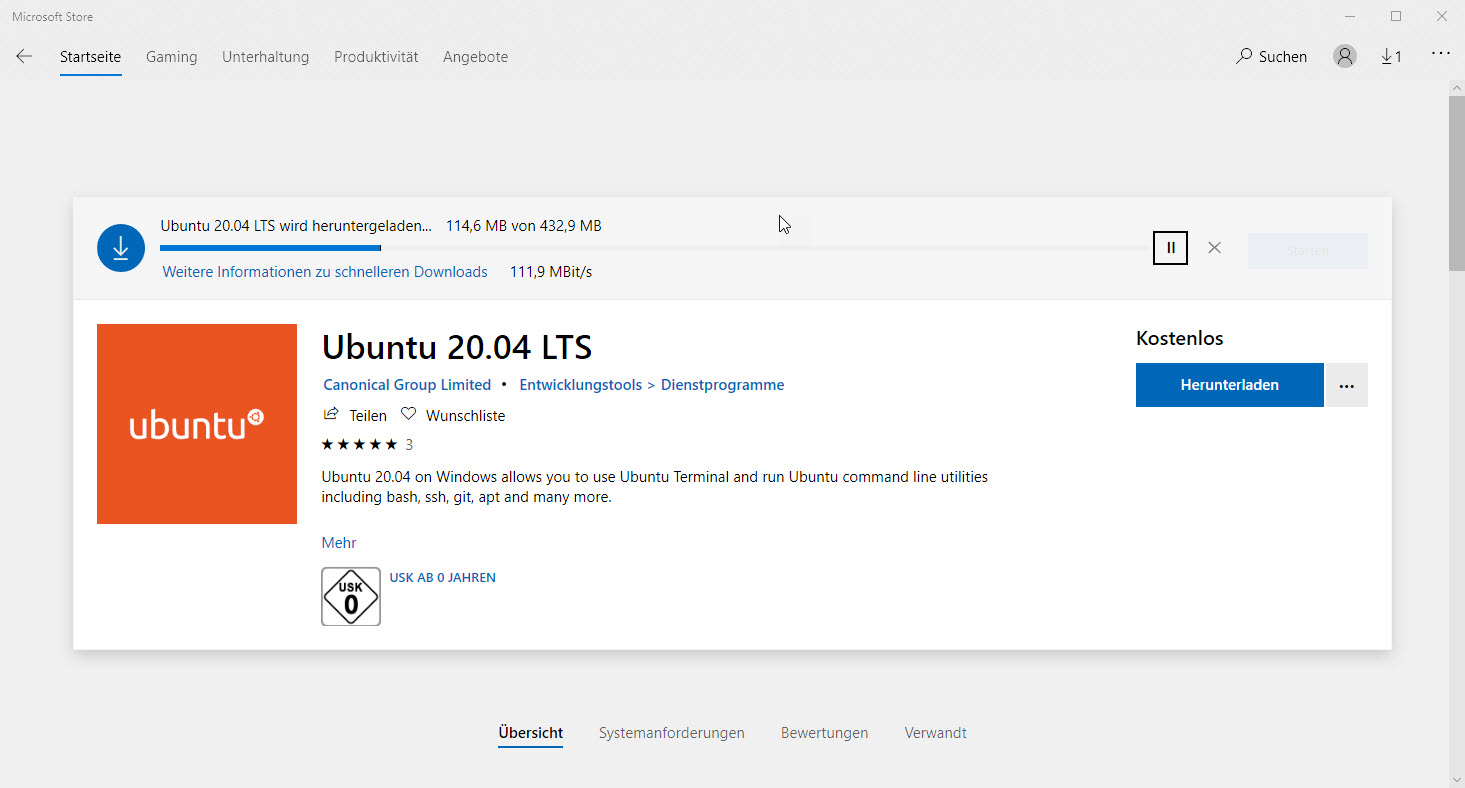Click the 114,6 MB von 432,9 MB text
Screen dimensions: 1465x788
tap(524, 226)
